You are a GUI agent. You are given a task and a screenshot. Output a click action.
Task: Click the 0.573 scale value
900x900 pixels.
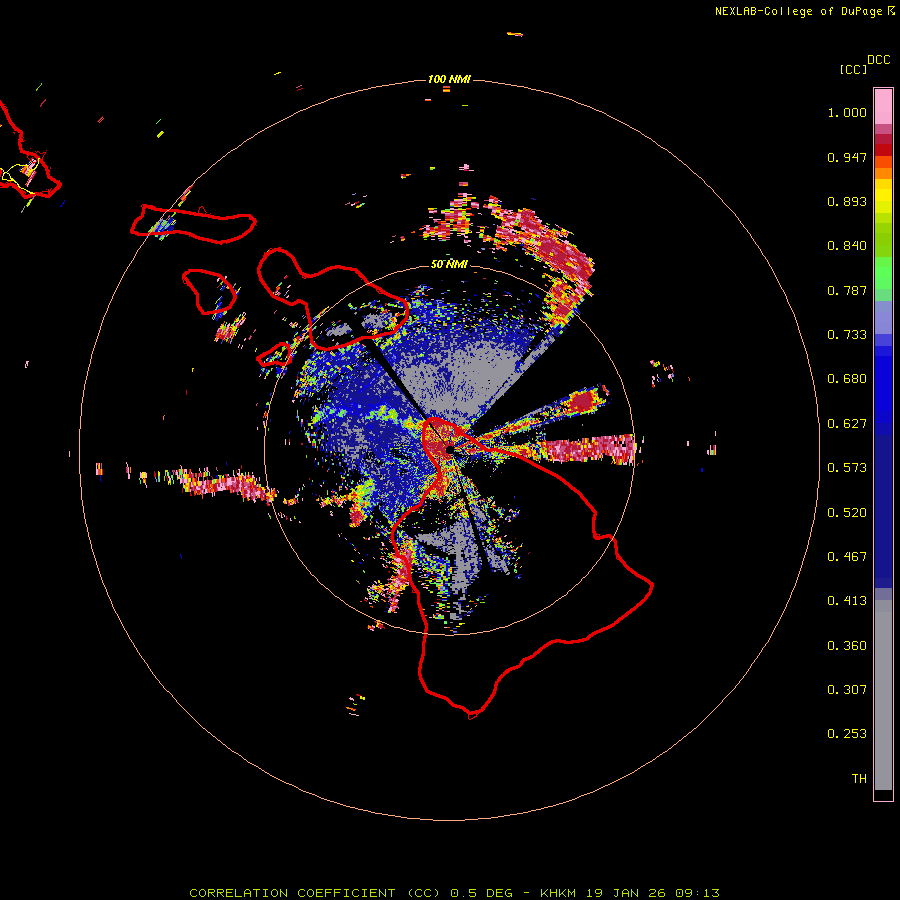[847, 468]
